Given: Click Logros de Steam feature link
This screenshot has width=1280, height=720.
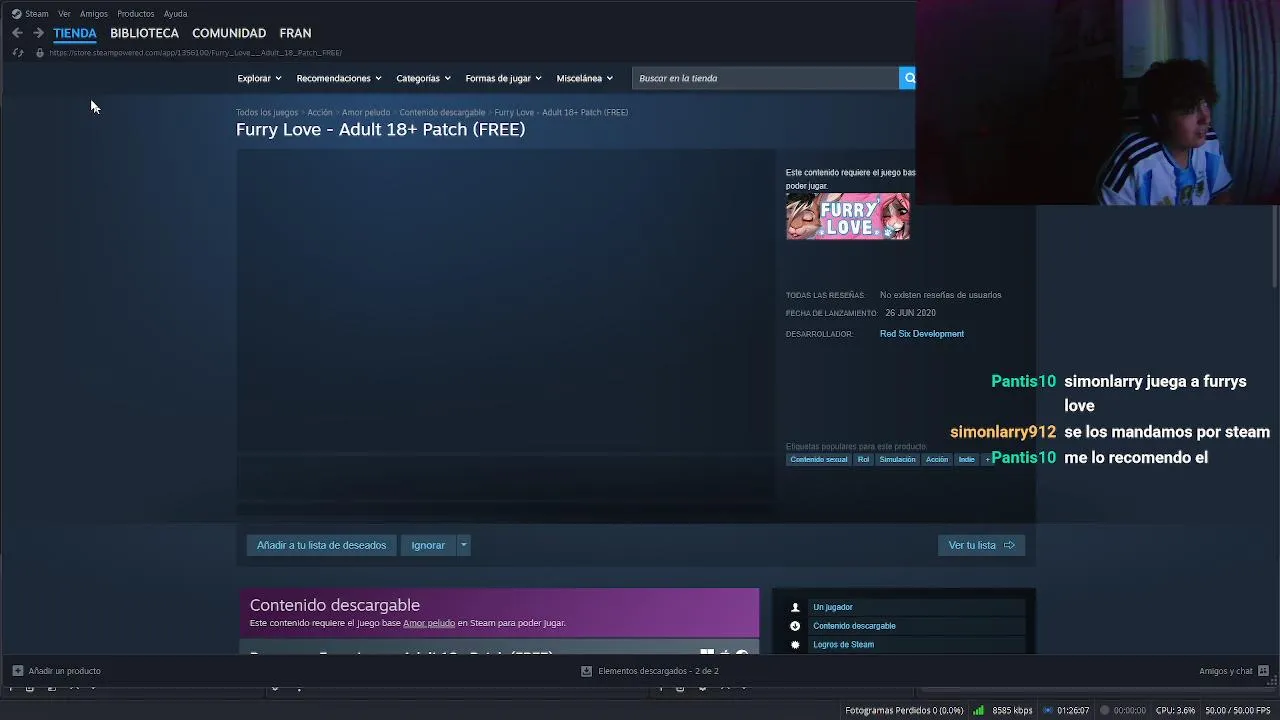Looking at the screenshot, I should [x=843, y=645].
